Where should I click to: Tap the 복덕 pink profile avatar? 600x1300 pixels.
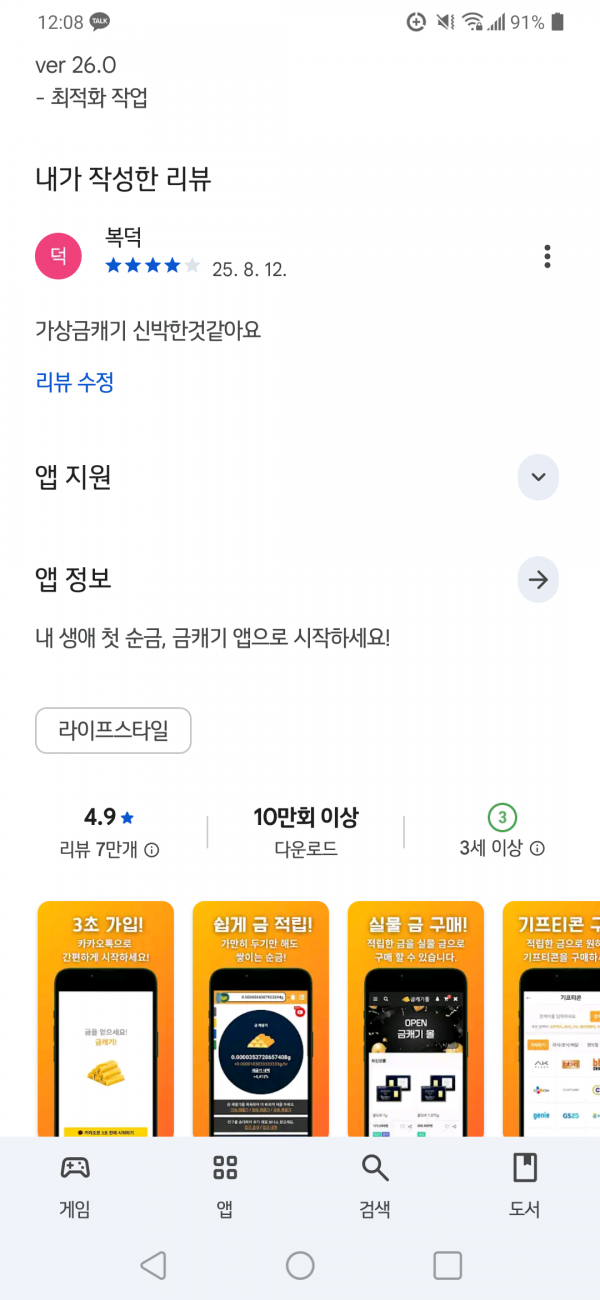[58, 257]
